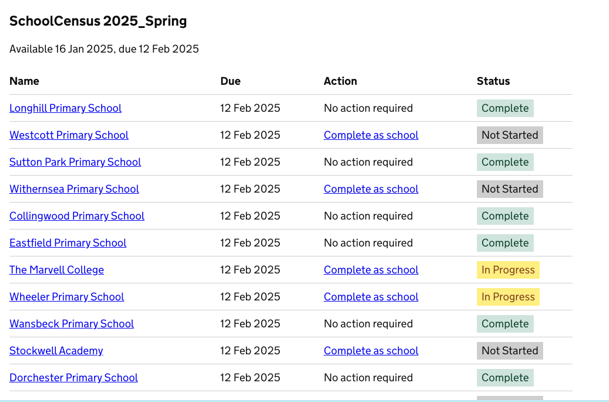Click Complete status tag for Collingwood Primary
Image resolution: width=609 pixels, height=402 pixels.
point(505,216)
